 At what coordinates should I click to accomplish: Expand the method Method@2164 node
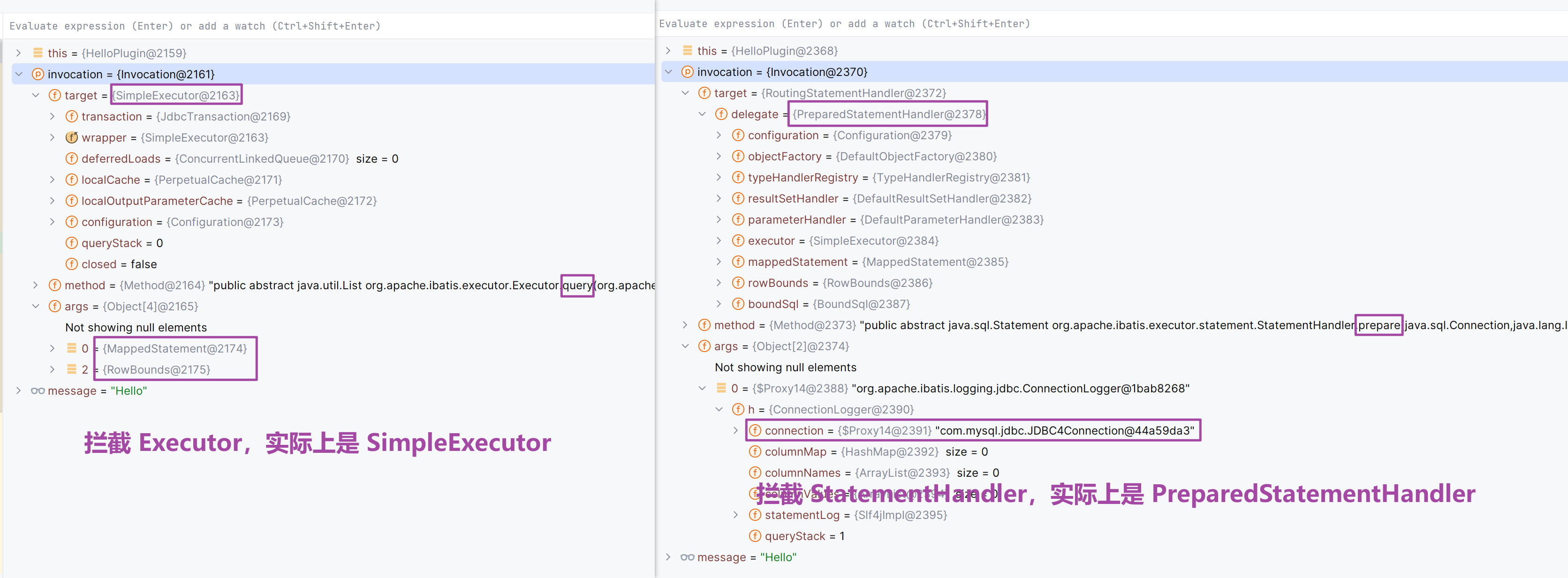click(x=35, y=285)
